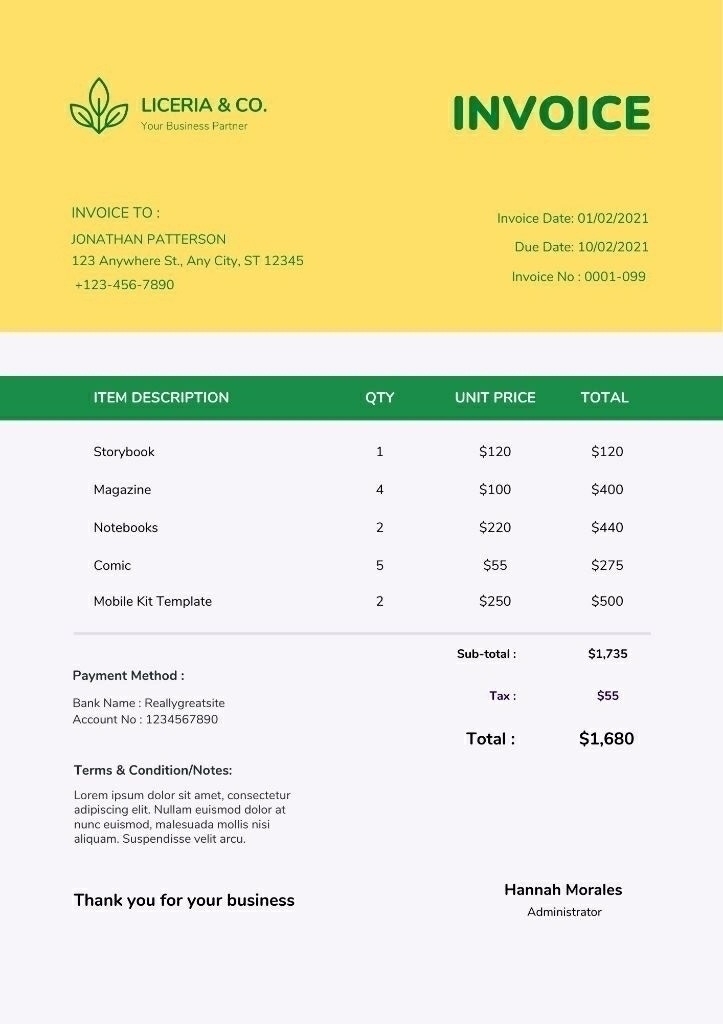
Task: Click the Liceria & Co. leaf logo
Action: 98,106
